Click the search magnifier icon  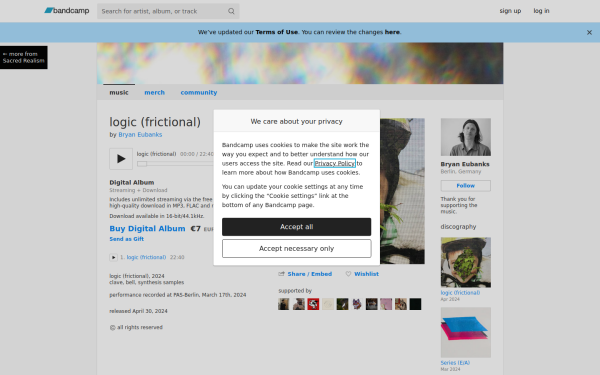click(231, 11)
